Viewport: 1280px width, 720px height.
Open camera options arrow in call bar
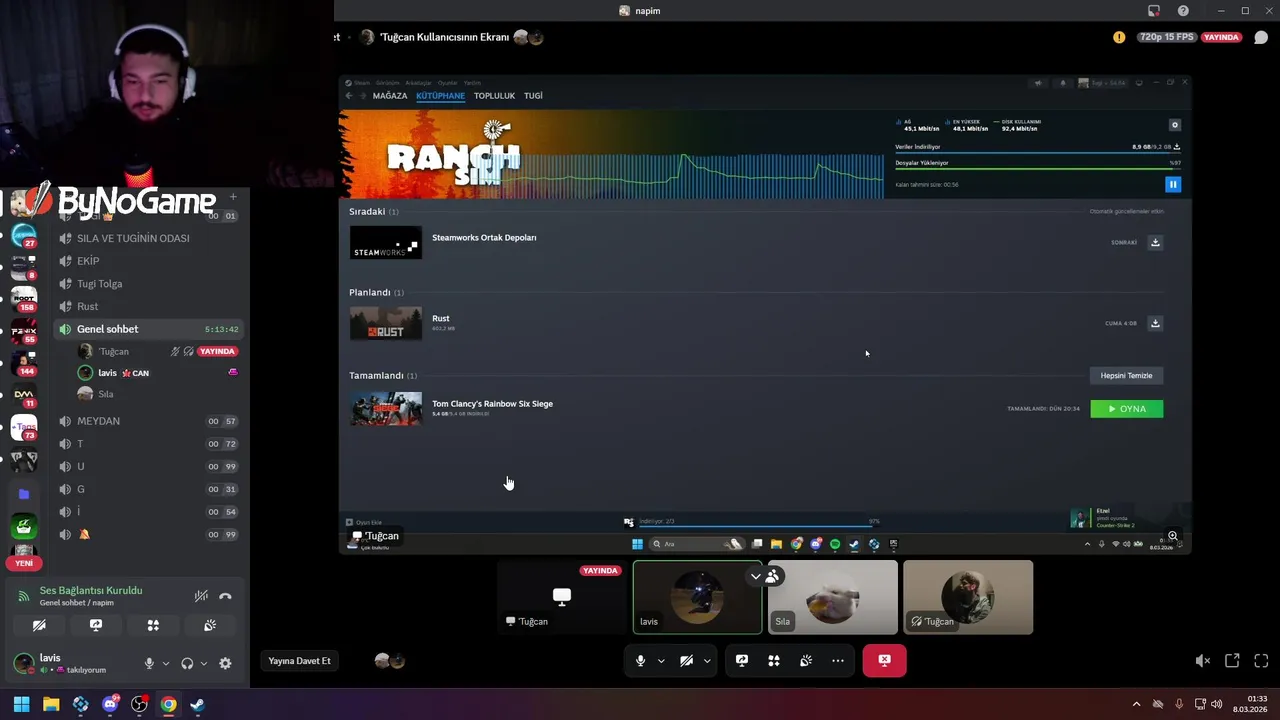coord(707,661)
